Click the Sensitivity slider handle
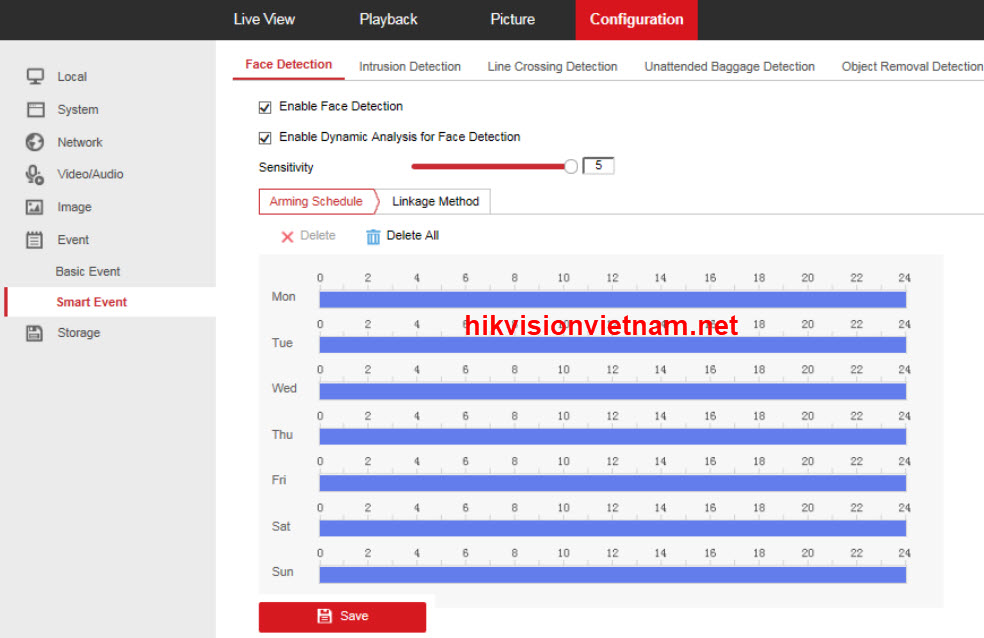 pos(571,167)
